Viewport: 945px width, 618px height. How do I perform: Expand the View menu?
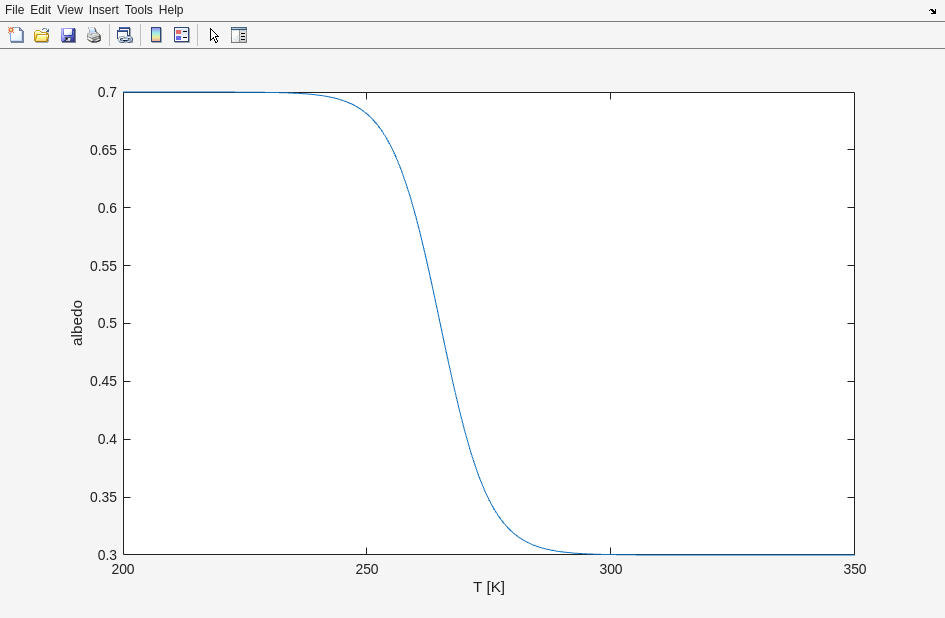point(69,10)
